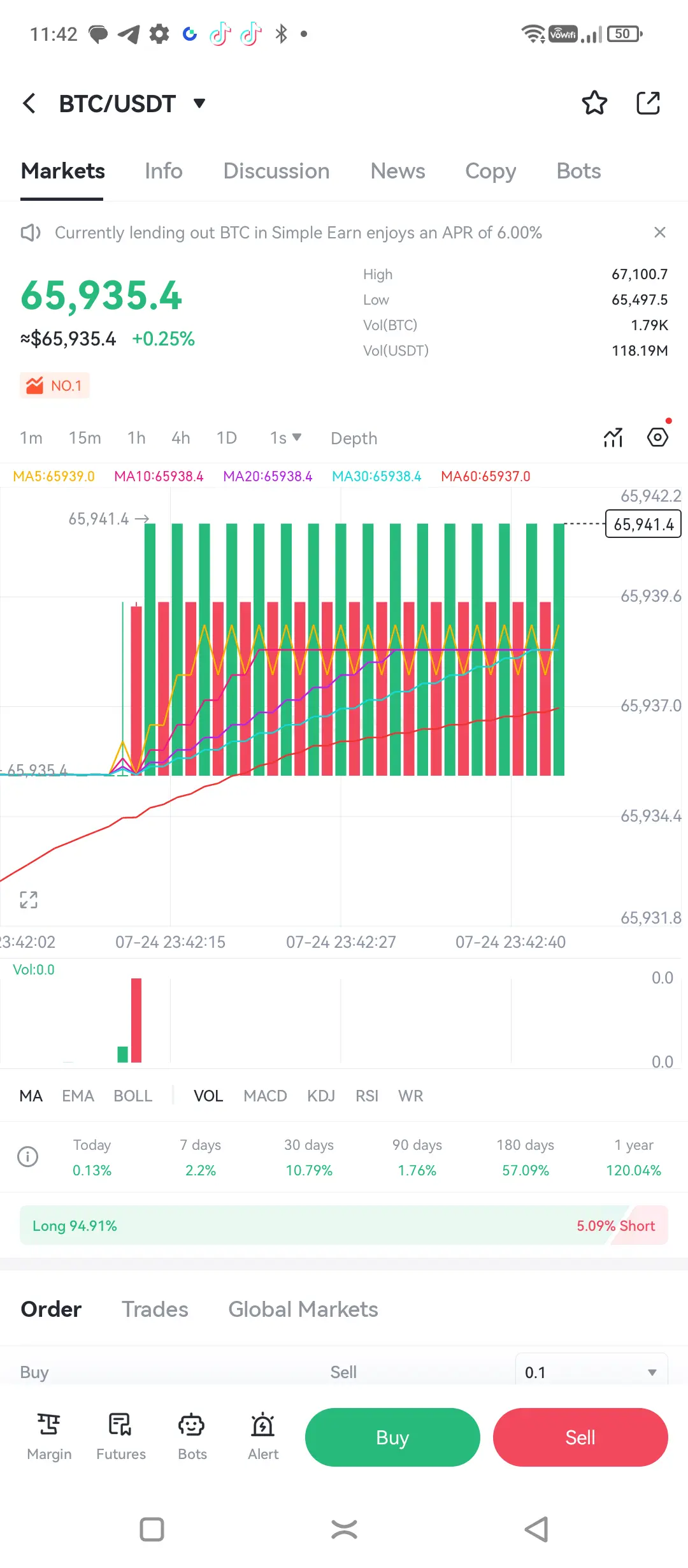Tap the green Buy button
The height and width of the screenshot is (1568, 688).
[392, 1437]
